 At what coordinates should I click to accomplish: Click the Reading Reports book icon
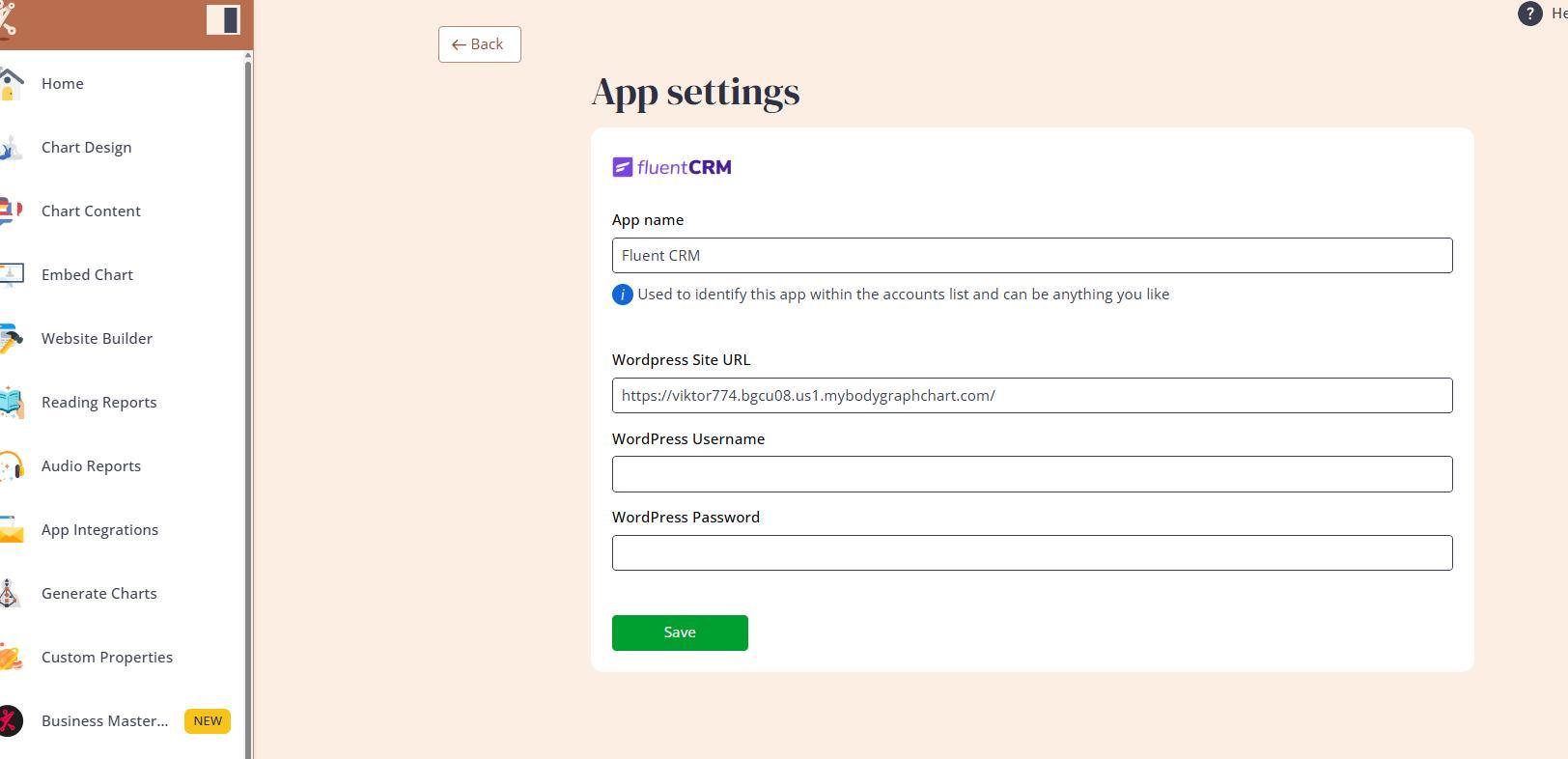(11, 403)
